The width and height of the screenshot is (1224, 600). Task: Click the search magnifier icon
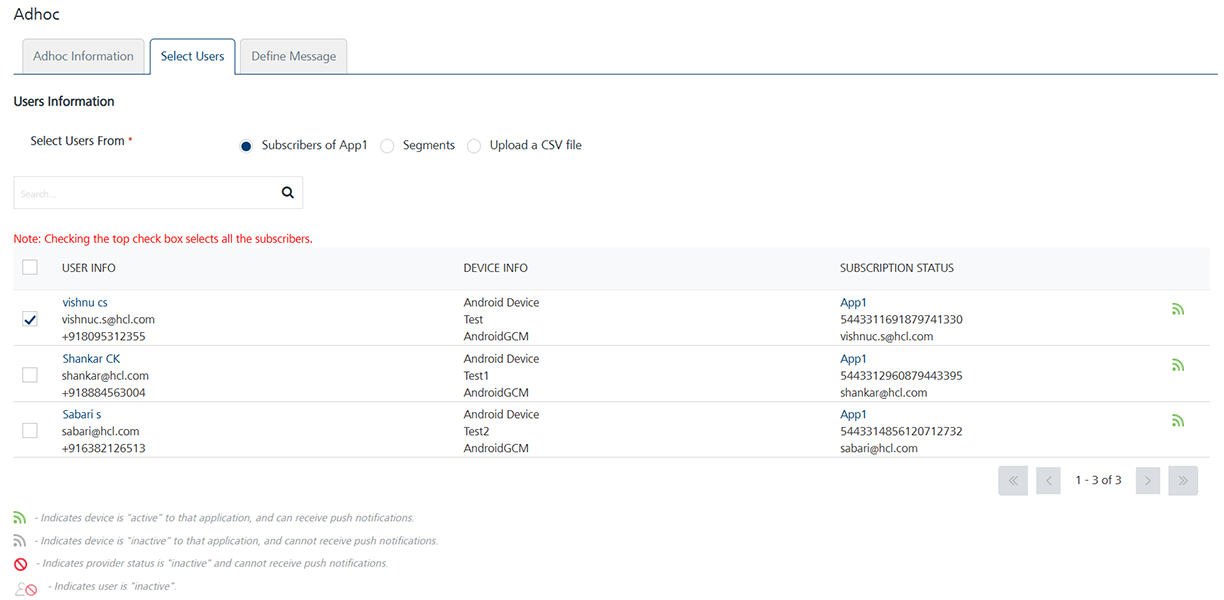[288, 193]
